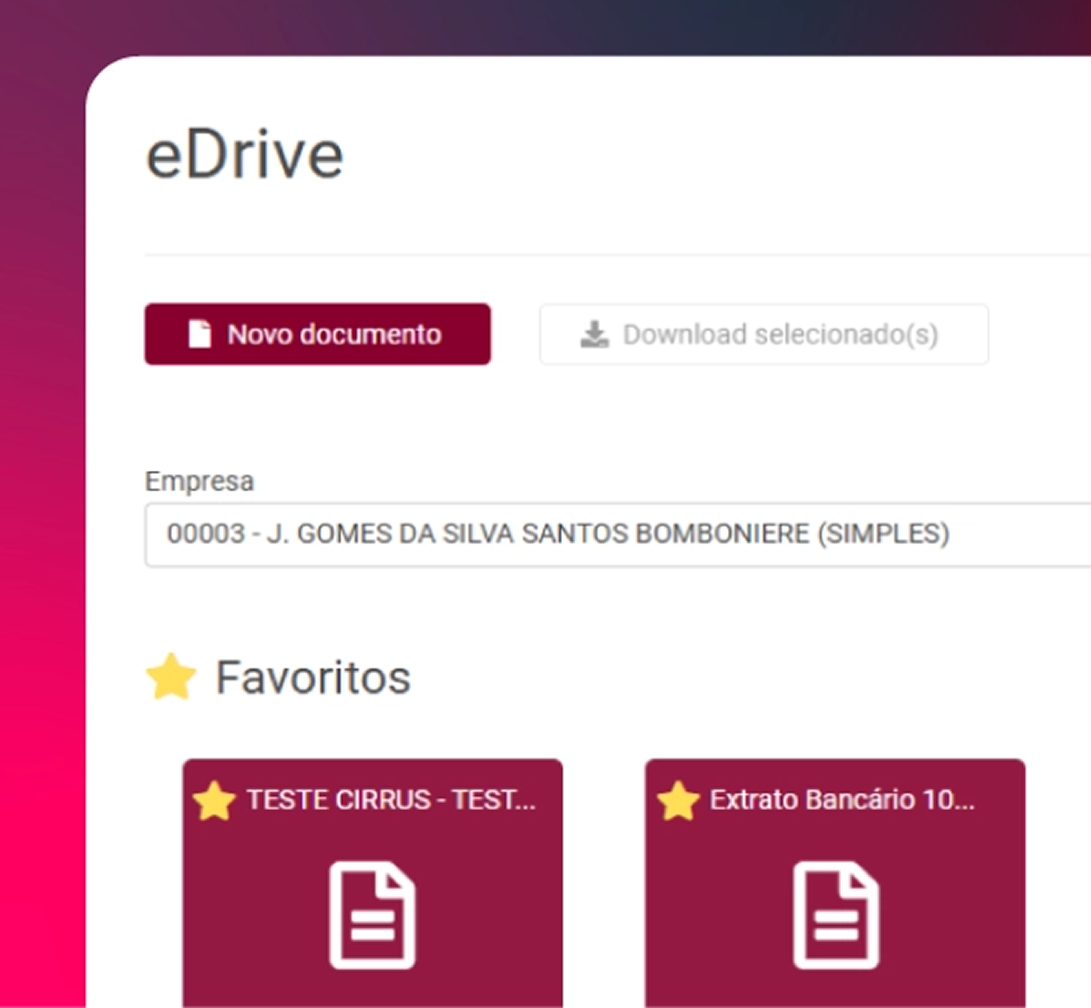Open the Extrato Bancário file icon
This screenshot has width=1091, height=1008.
tap(835, 916)
